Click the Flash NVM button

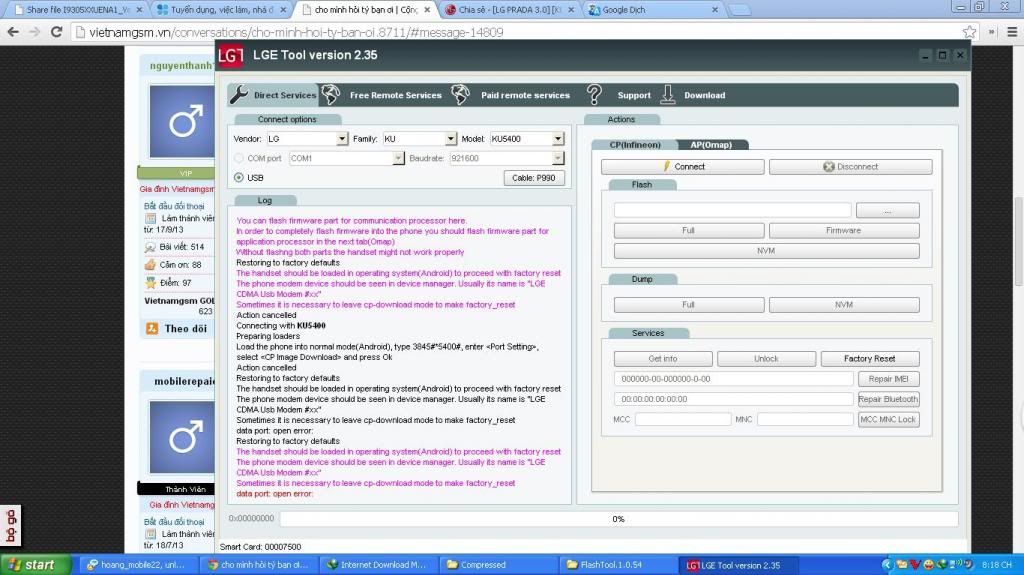click(767, 251)
